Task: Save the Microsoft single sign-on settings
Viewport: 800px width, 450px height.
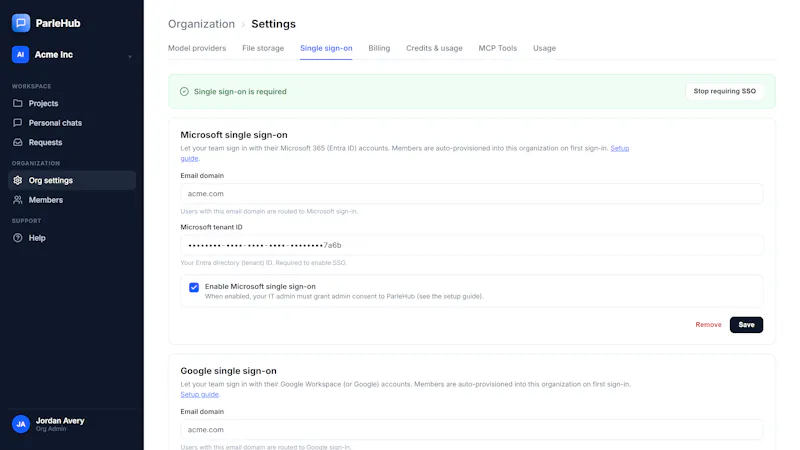Action: pyautogui.click(x=746, y=325)
